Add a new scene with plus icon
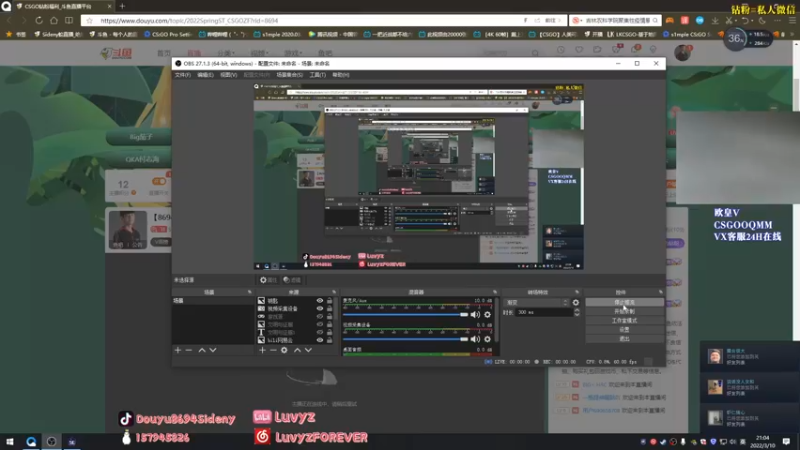 (x=178, y=351)
